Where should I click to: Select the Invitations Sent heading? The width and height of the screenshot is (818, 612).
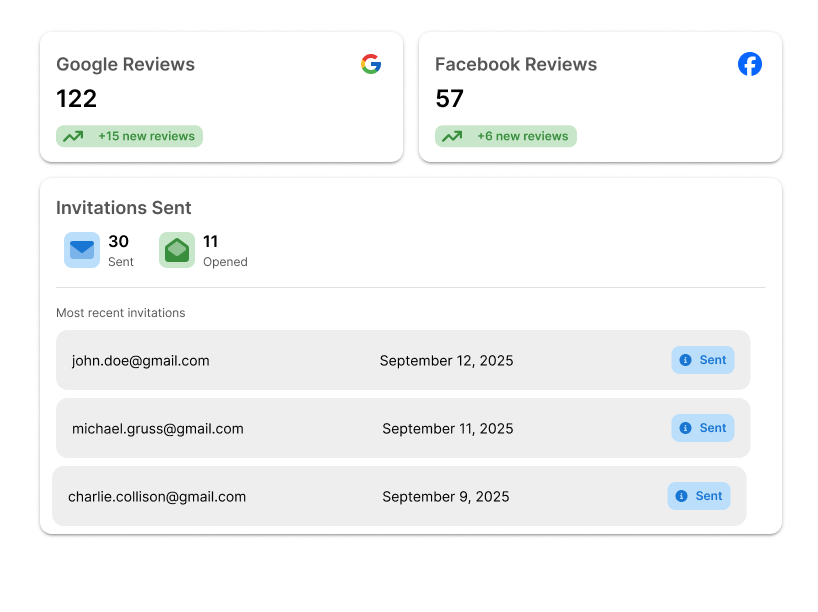click(x=123, y=208)
